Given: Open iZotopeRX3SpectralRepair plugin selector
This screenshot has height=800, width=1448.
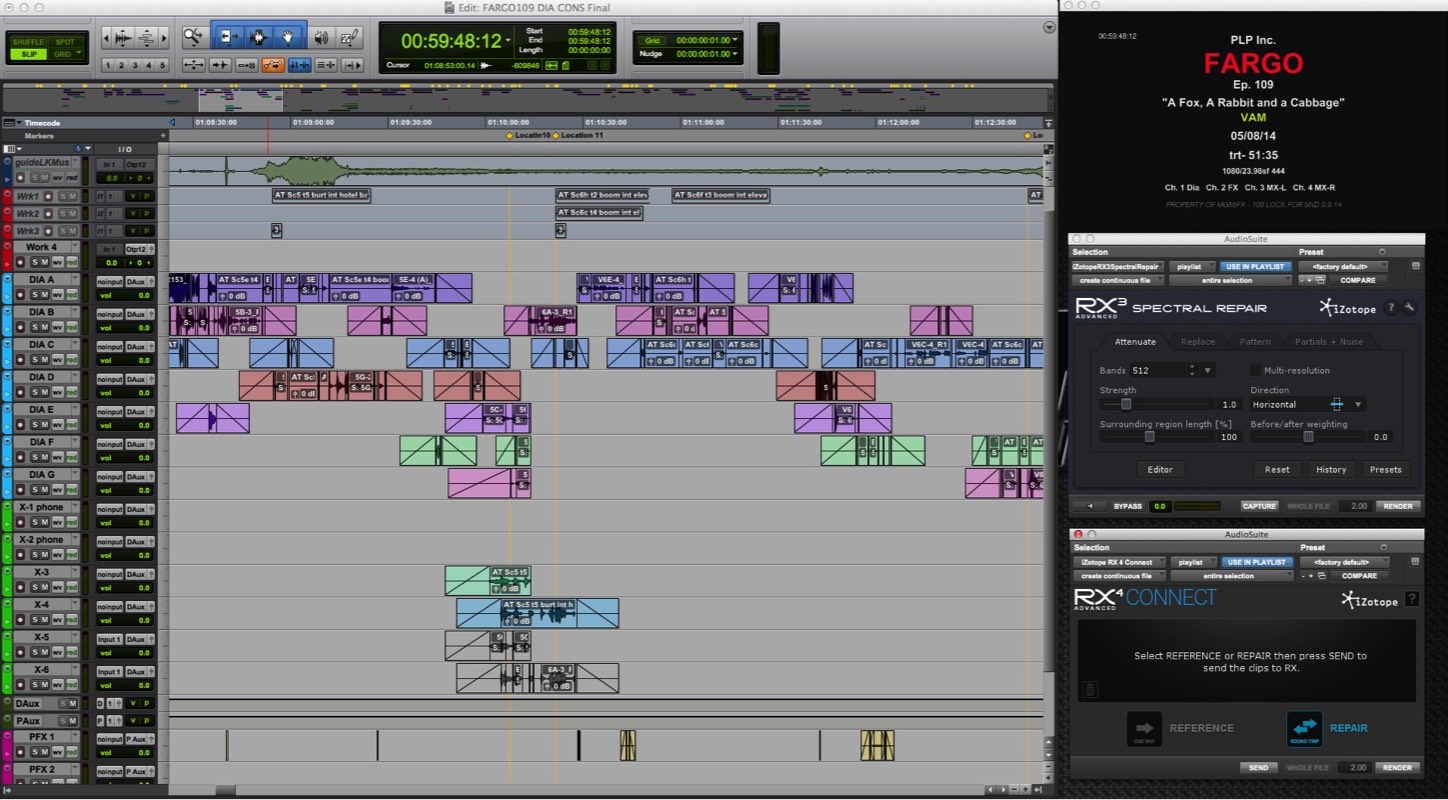Looking at the screenshot, I should point(1118,267).
